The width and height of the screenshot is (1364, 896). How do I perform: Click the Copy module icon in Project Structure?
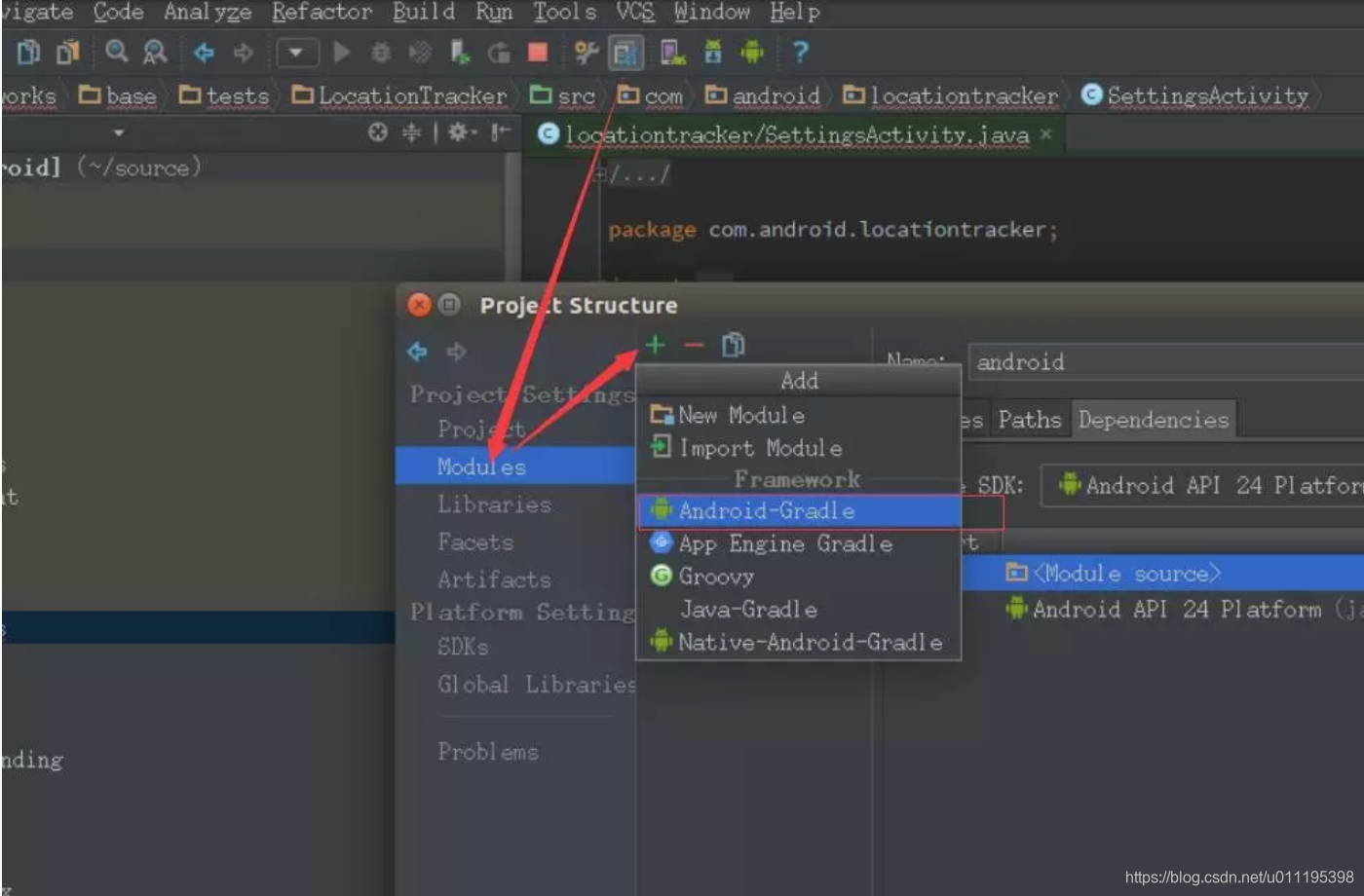[x=733, y=344]
